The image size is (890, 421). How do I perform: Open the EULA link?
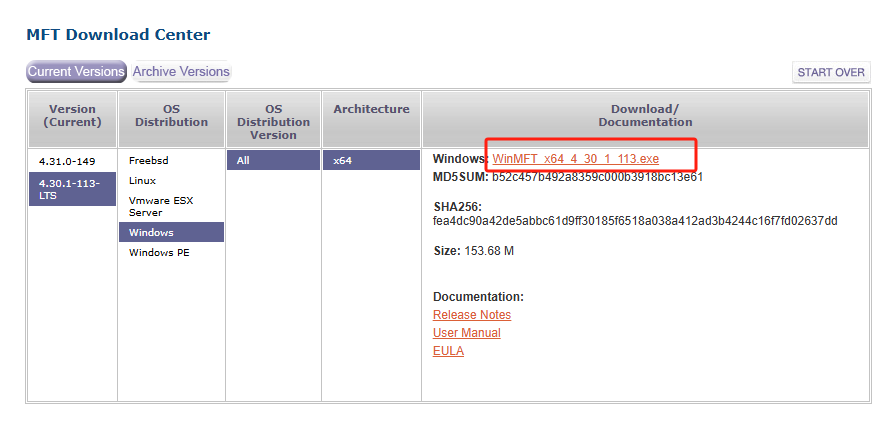coord(448,351)
